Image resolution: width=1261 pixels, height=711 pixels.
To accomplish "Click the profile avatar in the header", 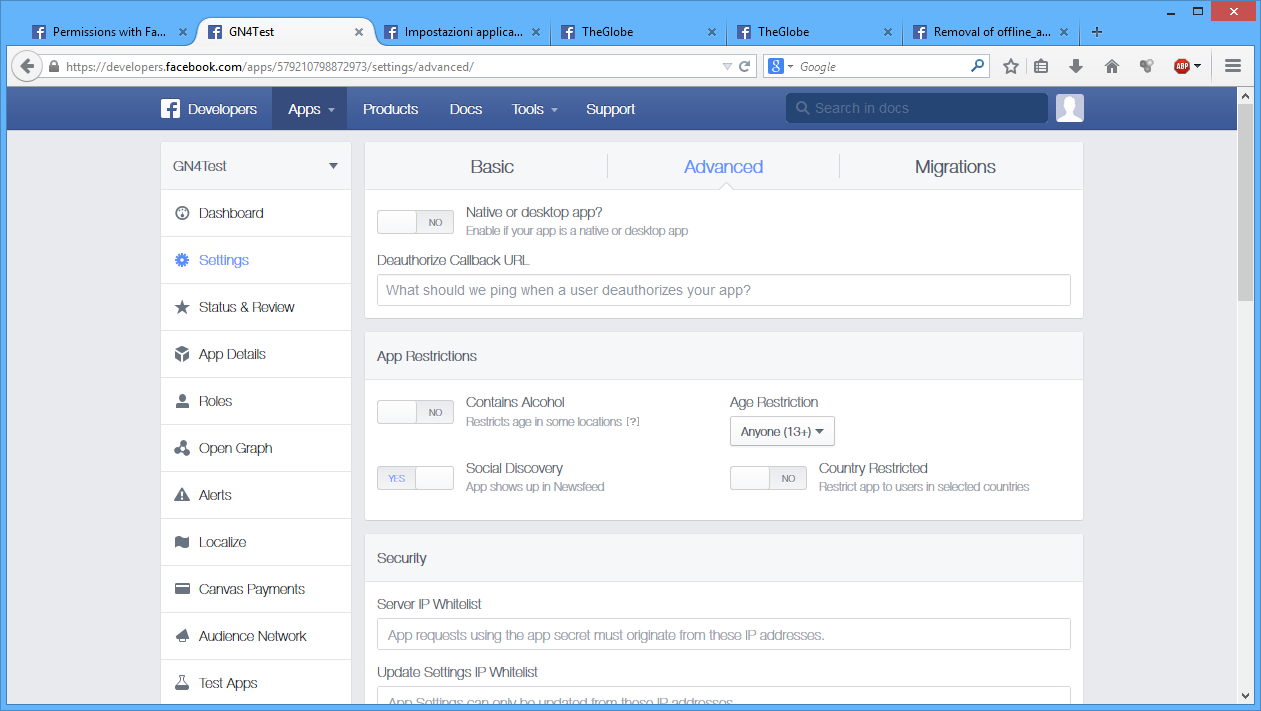I will pos(1070,108).
